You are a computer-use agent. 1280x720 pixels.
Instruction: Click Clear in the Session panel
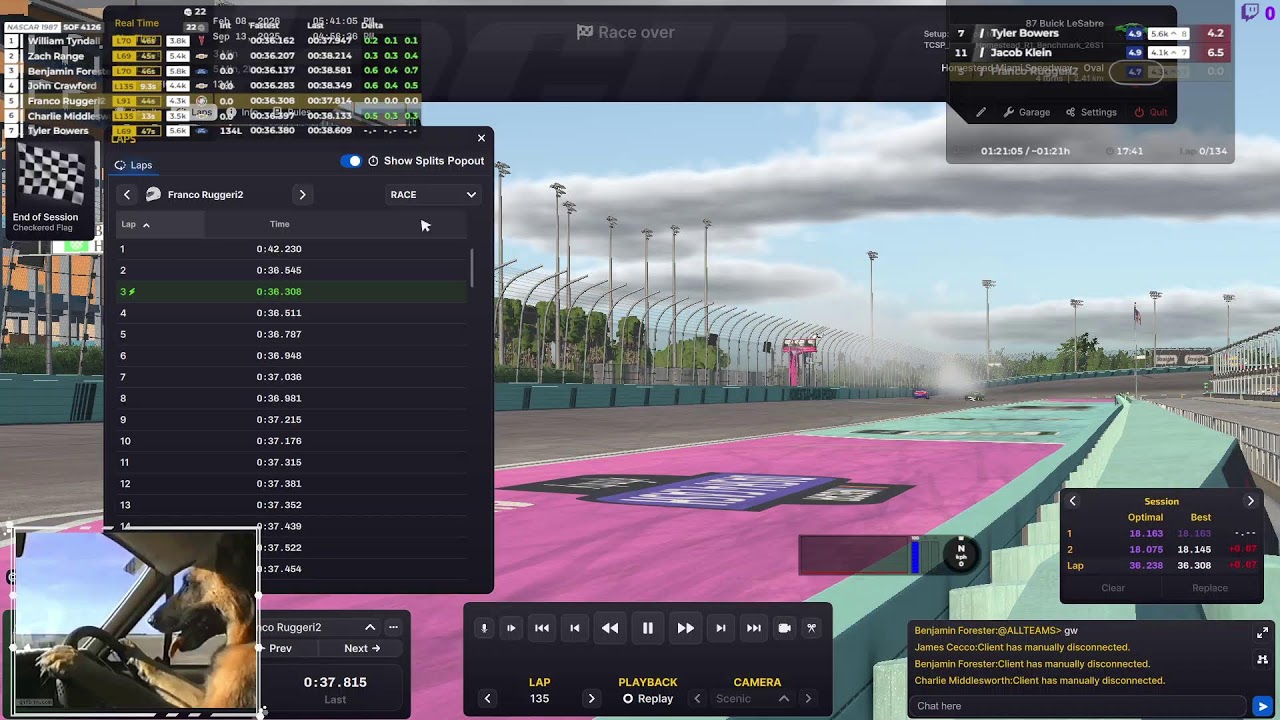[x=1113, y=588]
